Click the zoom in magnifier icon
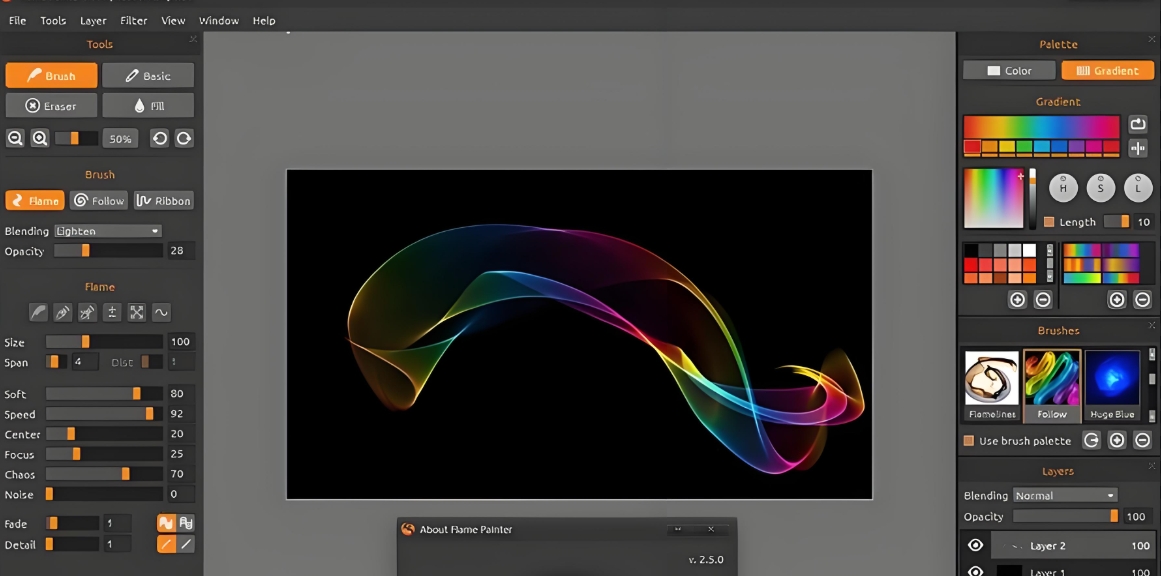1161x576 pixels. click(x=40, y=139)
